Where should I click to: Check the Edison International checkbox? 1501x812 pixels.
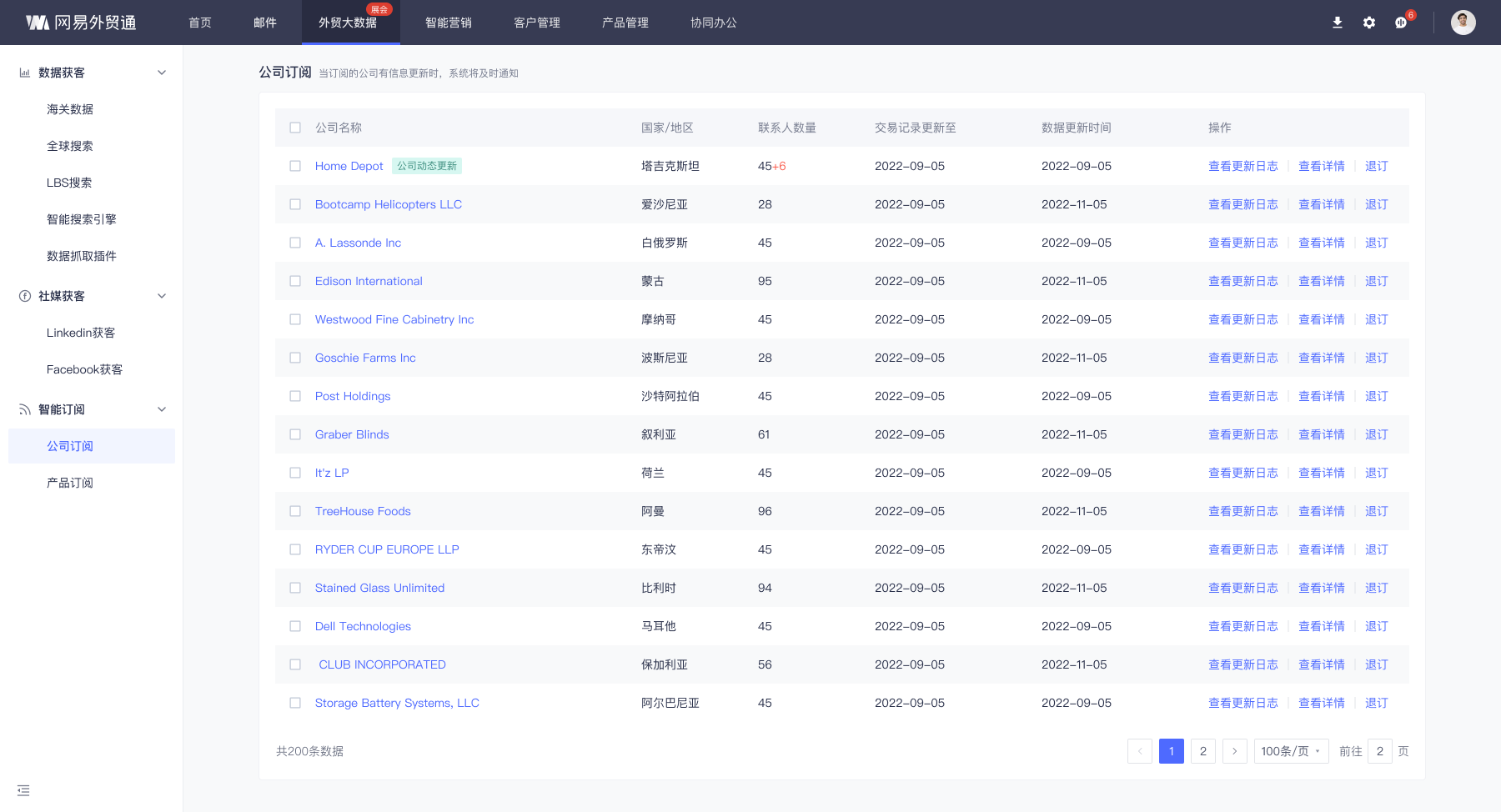(295, 281)
